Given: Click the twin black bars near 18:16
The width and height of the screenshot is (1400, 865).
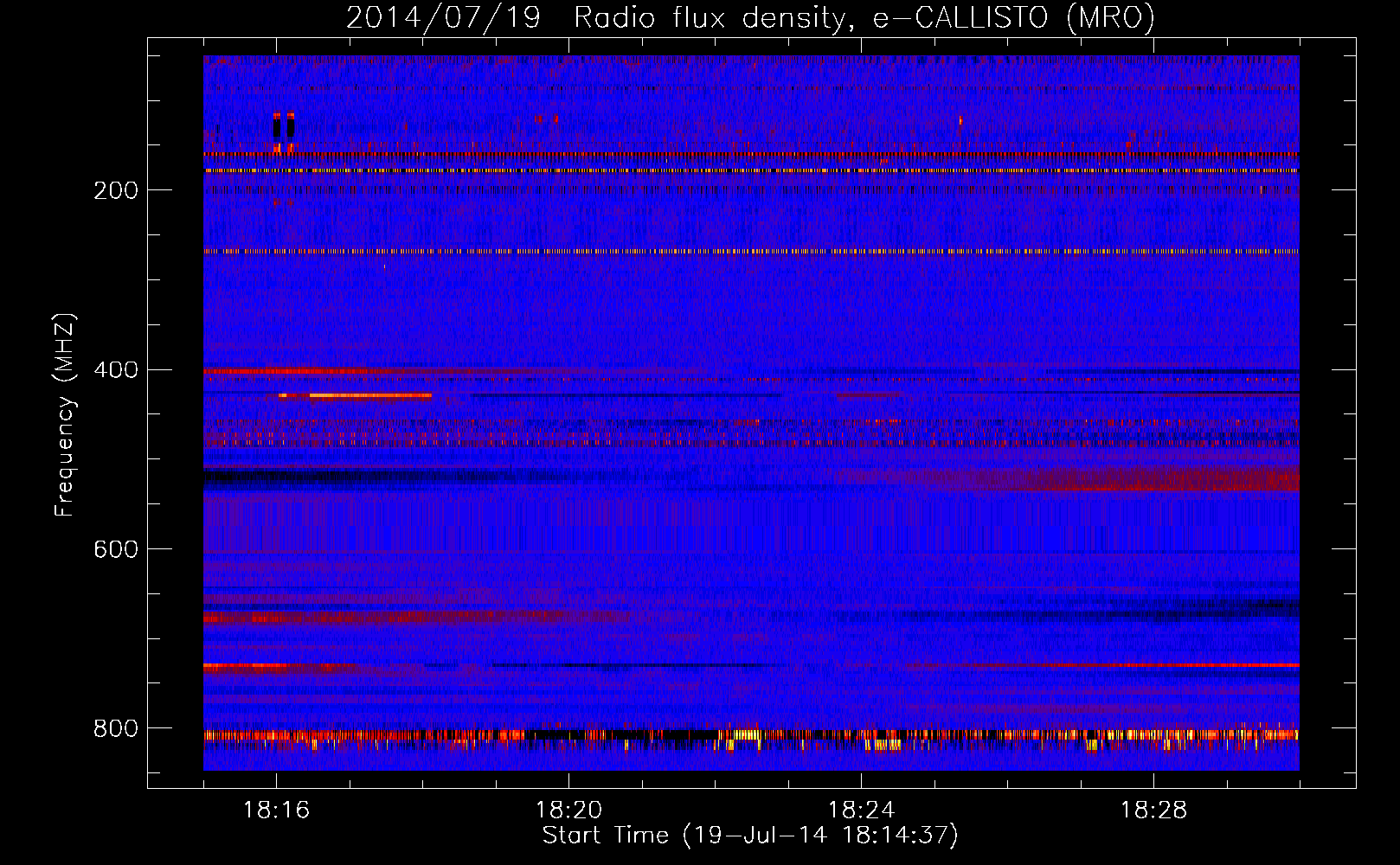Looking at the screenshot, I should pyautogui.click(x=284, y=127).
